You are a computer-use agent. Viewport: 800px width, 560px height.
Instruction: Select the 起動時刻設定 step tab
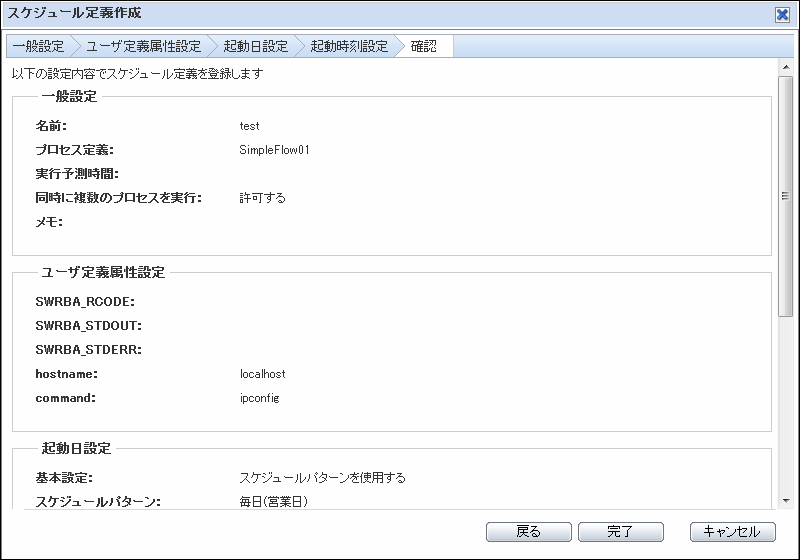pyautogui.click(x=349, y=46)
